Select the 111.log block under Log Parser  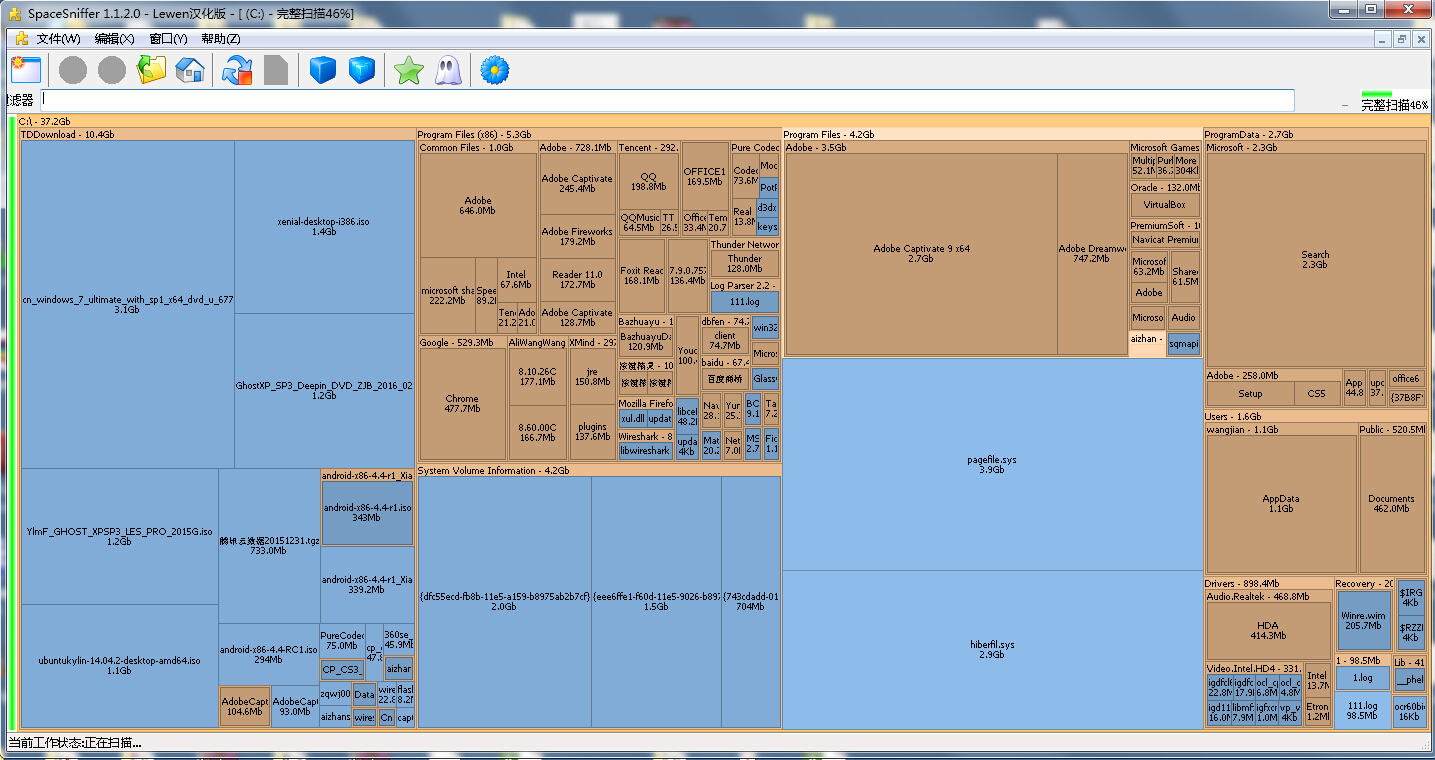[x=744, y=302]
